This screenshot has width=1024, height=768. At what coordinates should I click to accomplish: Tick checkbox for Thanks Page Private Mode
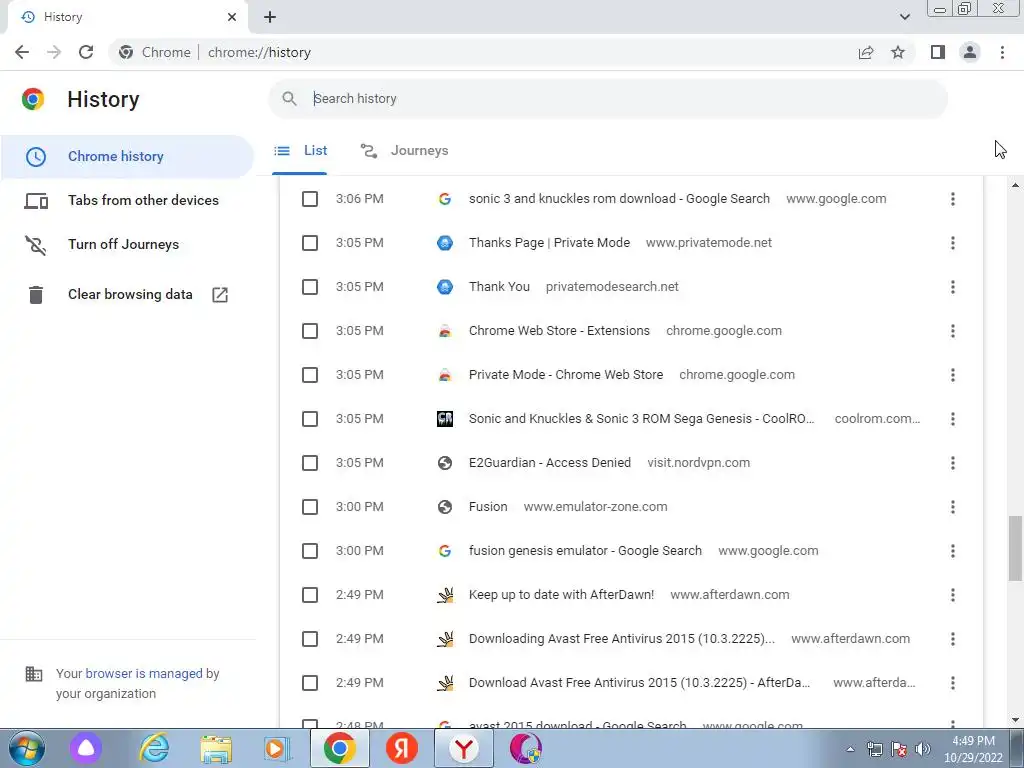coord(310,243)
